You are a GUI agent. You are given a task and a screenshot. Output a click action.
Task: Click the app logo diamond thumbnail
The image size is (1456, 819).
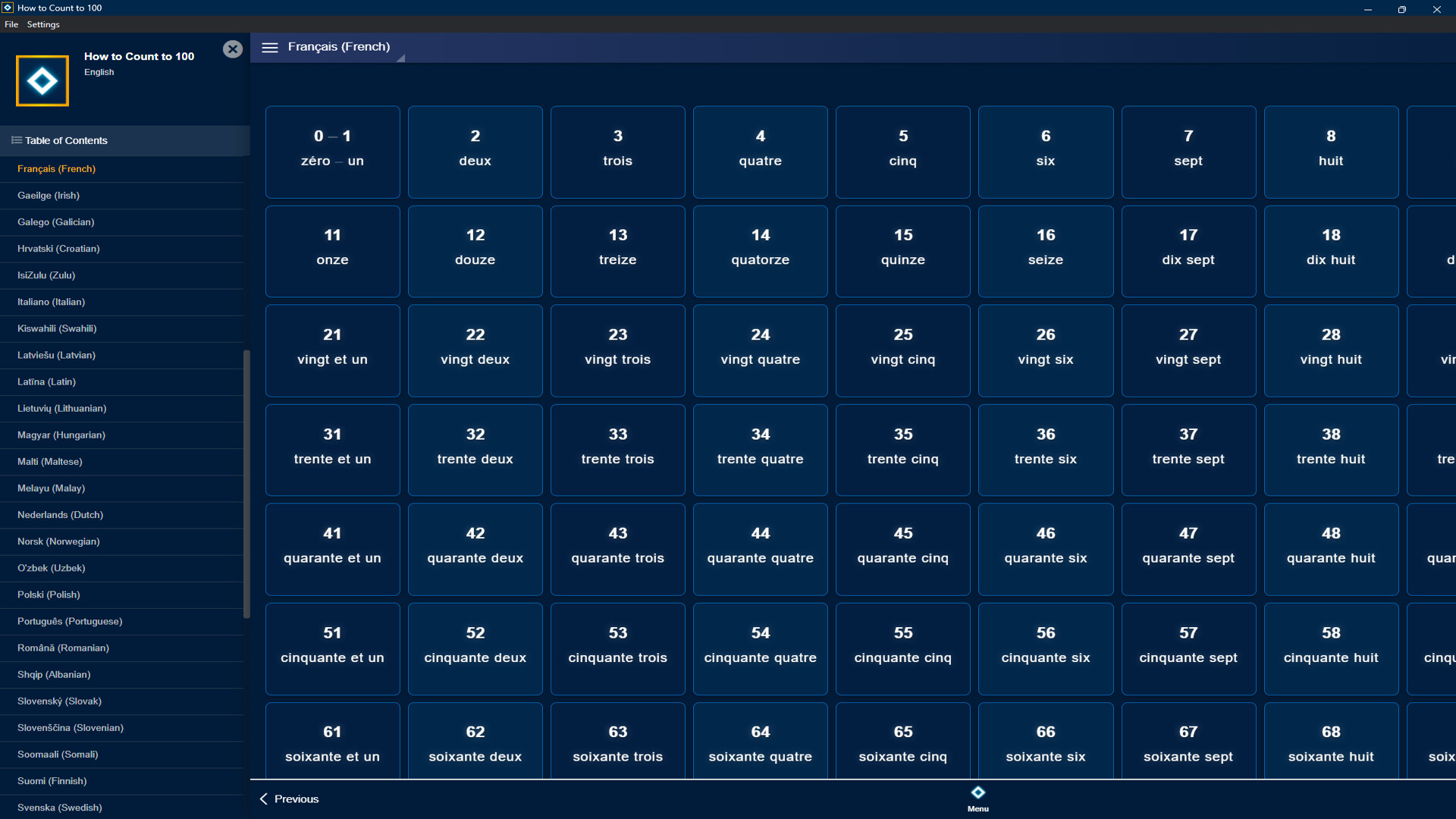[42, 80]
